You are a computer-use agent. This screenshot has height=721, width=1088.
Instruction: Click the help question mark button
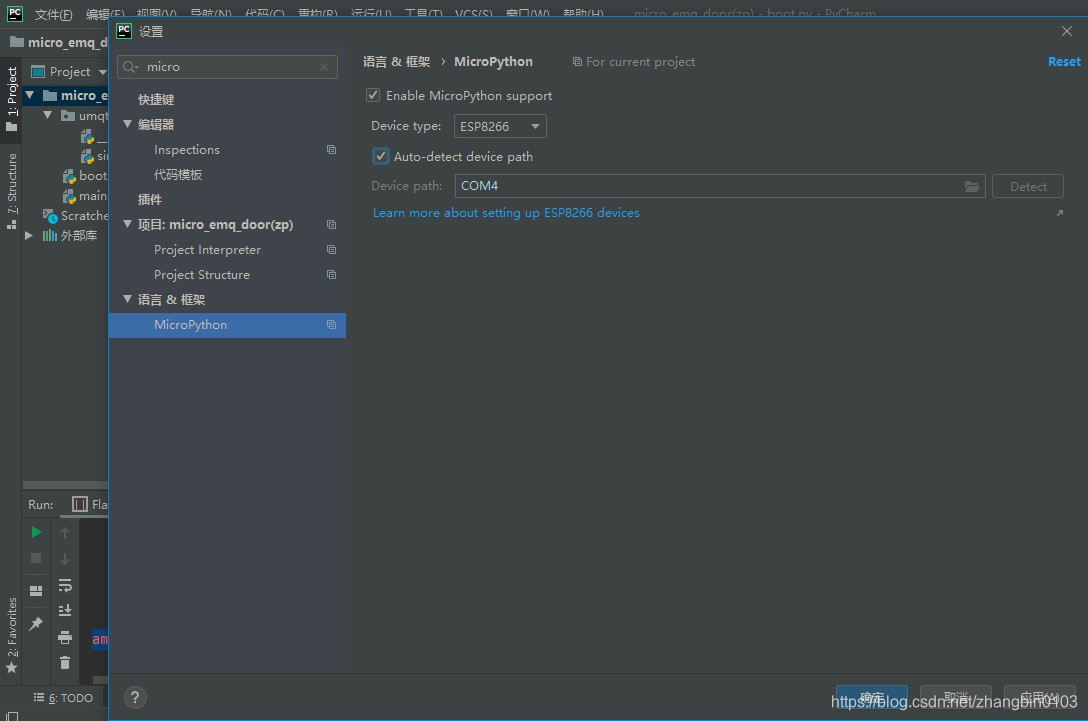coord(135,697)
